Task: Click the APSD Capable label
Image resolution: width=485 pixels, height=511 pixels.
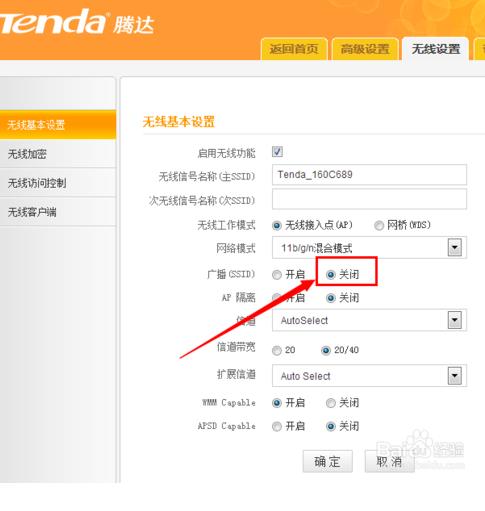Action: (226, 426)
